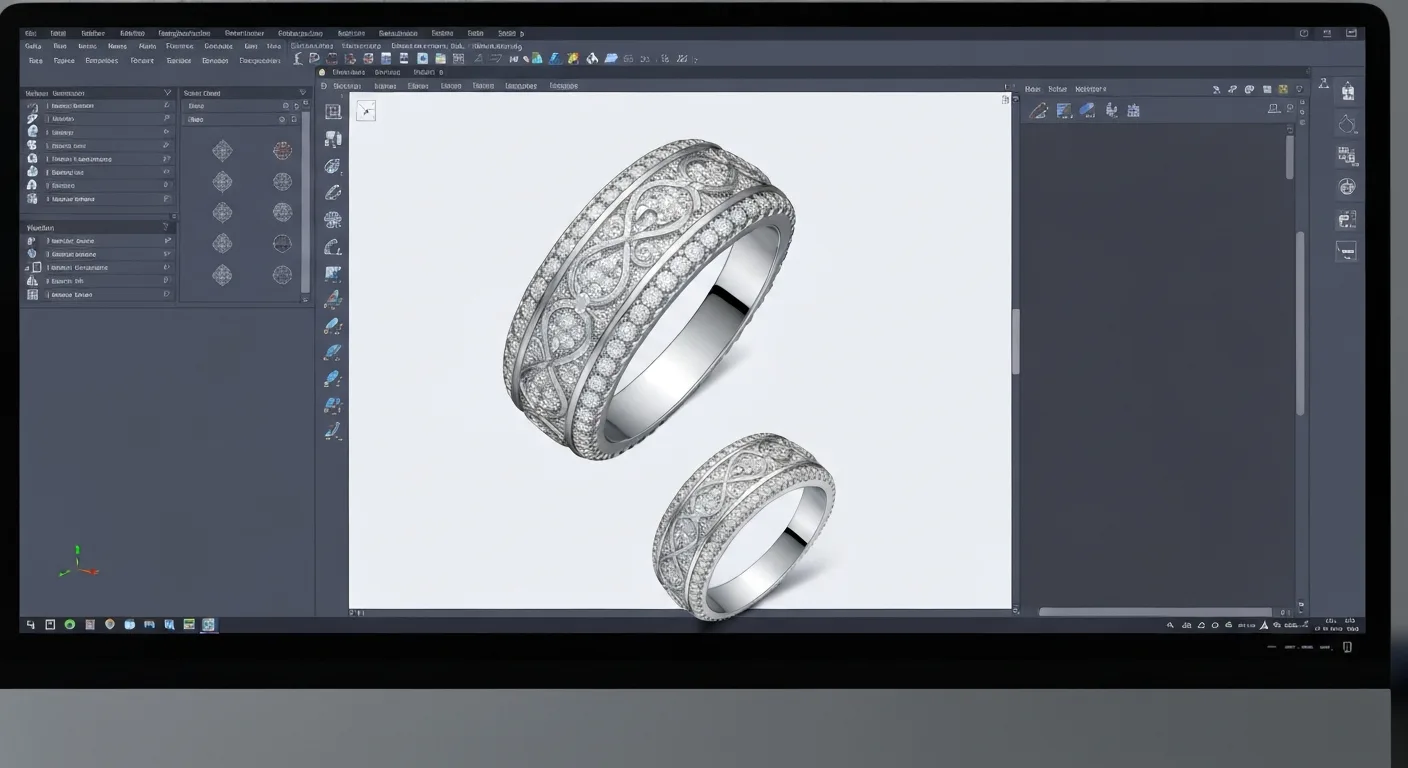Screen dimensions: 1408x768
Task: Select the framed square tool atop the vertical toolbar
Action: (333, 112)
